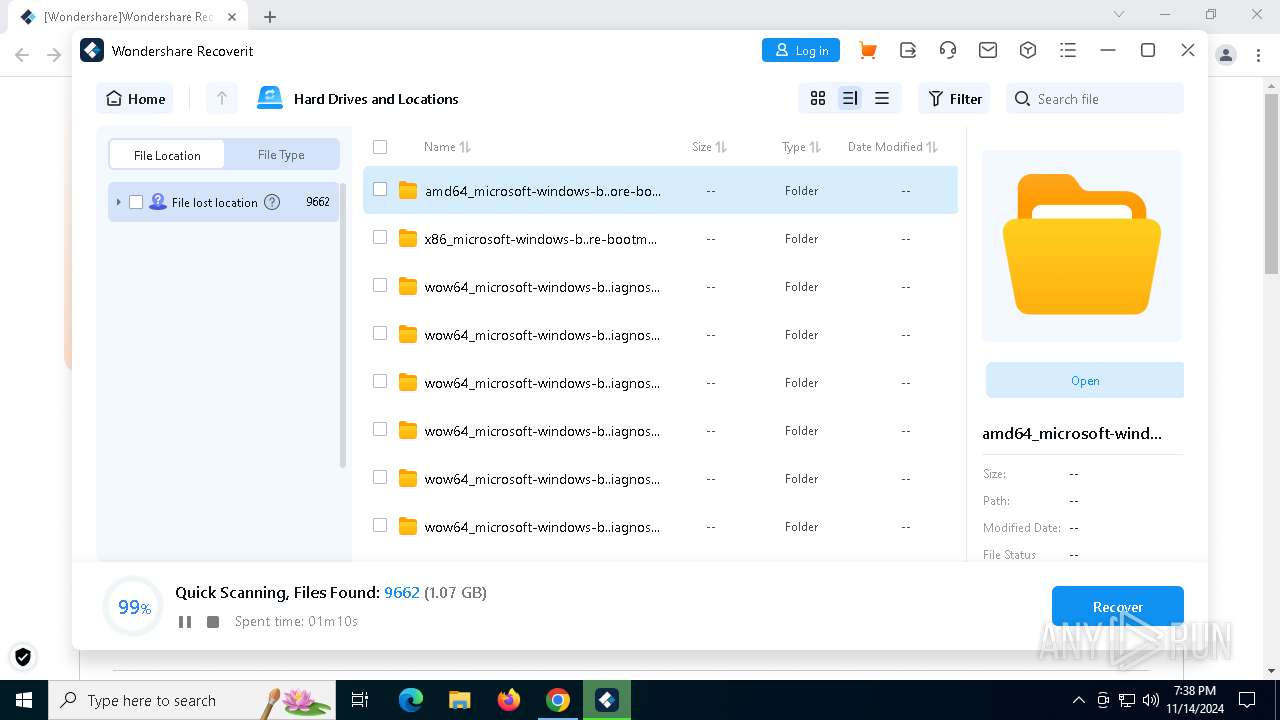Tick the File lost location checkbox
The width and height of the screenshot is (1280, 720).
click(x=136, y=202)
